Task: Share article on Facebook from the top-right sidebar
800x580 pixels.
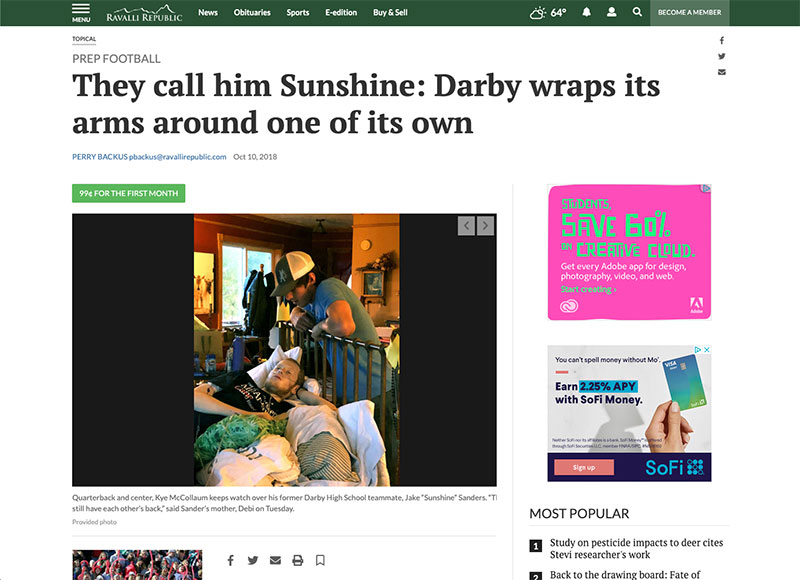Action: (721, 40)
